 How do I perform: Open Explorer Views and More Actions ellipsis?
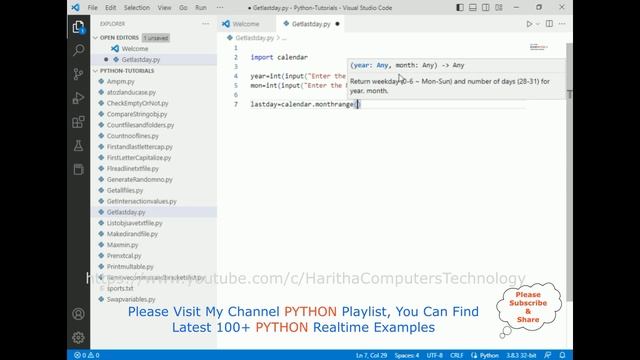pos(205,24)
